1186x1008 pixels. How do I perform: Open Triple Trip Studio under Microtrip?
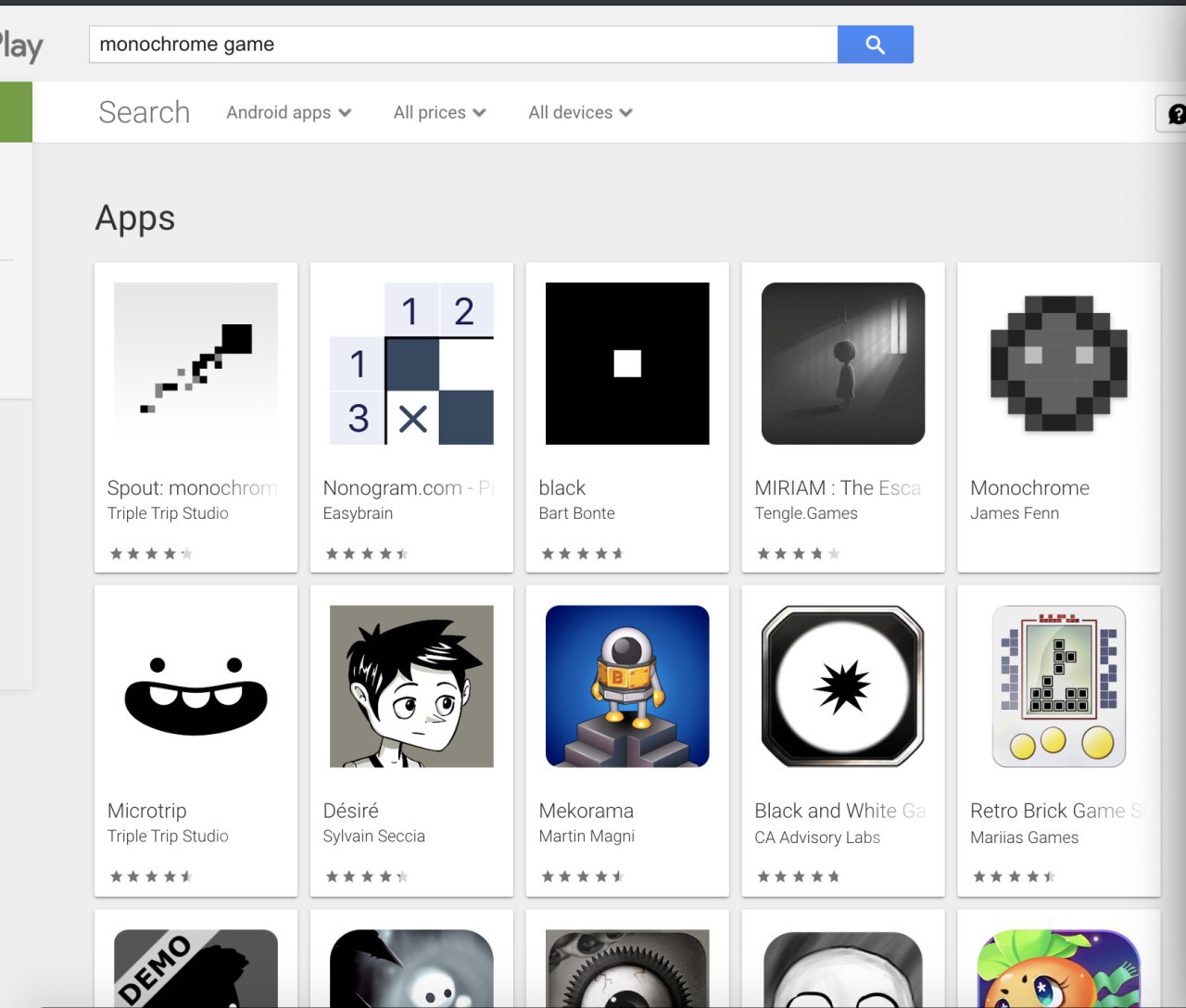coord(168,836)
